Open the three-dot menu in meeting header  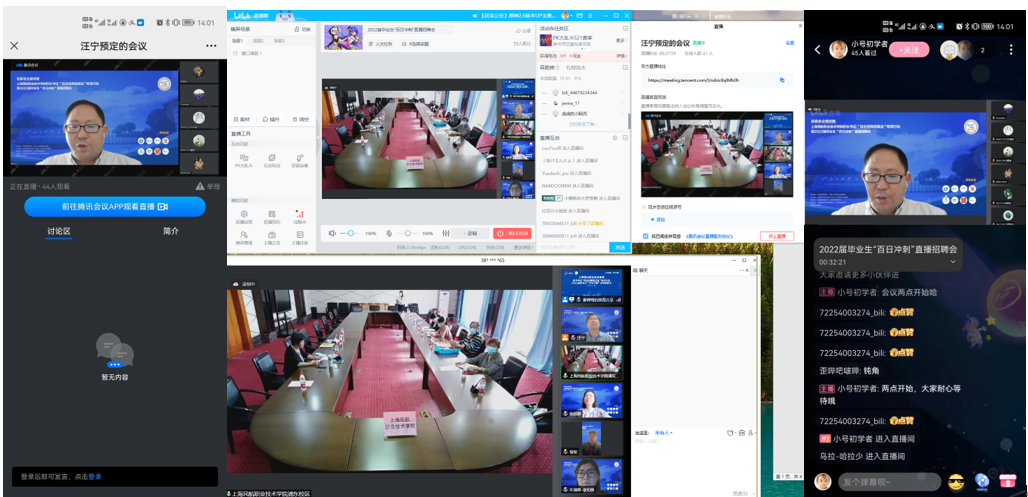[211, 46]
